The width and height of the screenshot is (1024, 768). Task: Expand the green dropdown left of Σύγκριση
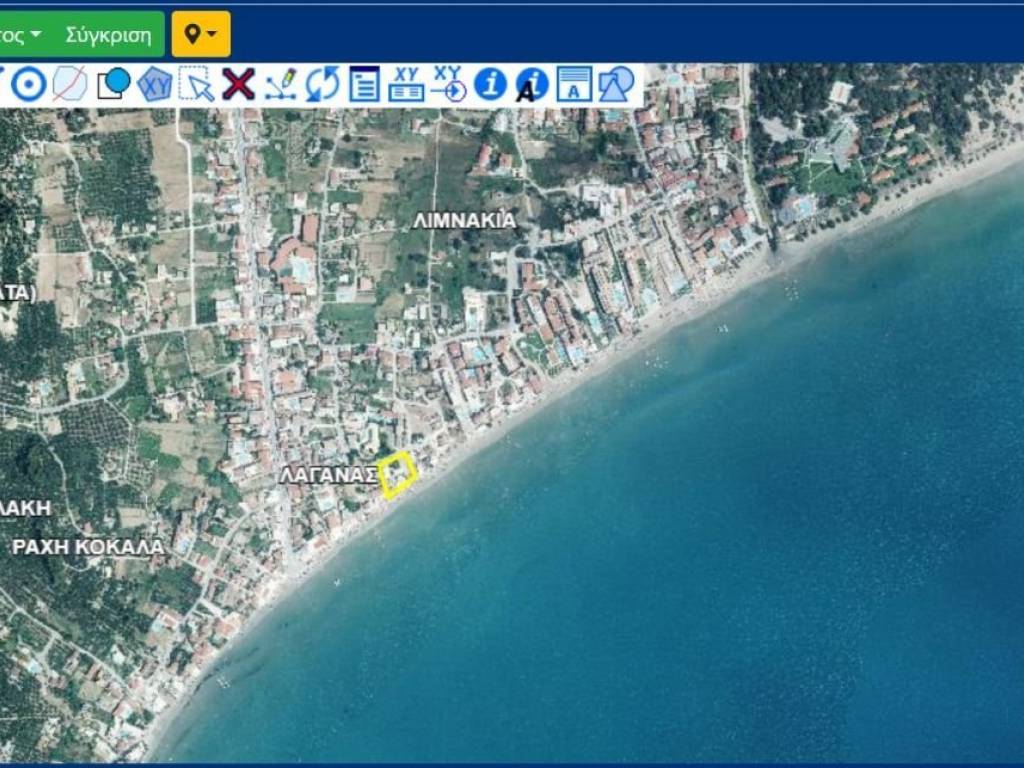(20, 35)
